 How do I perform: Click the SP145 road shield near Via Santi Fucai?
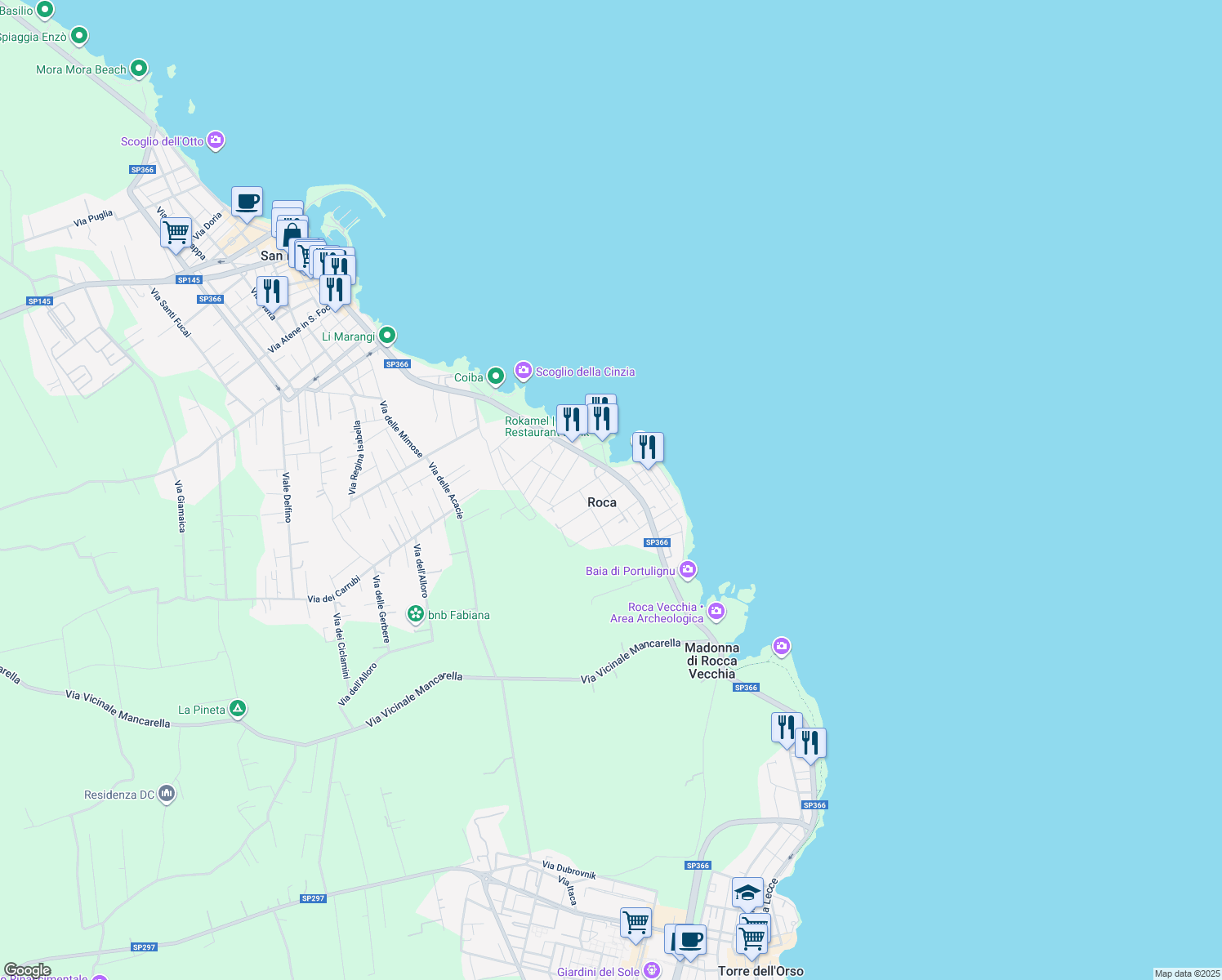click(x=189, y=280)
